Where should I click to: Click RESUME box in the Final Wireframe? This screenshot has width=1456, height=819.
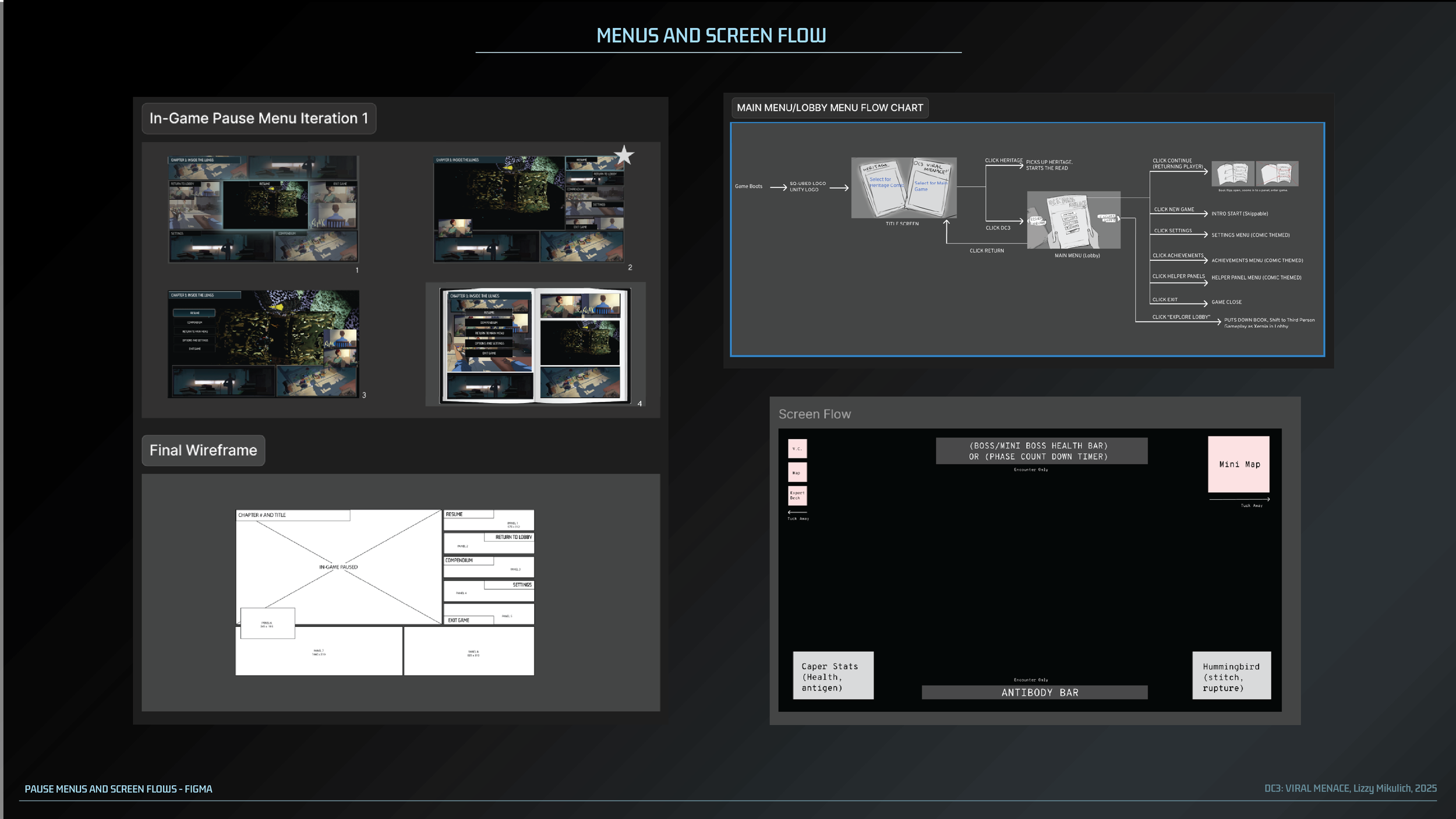tap(468, 514)
